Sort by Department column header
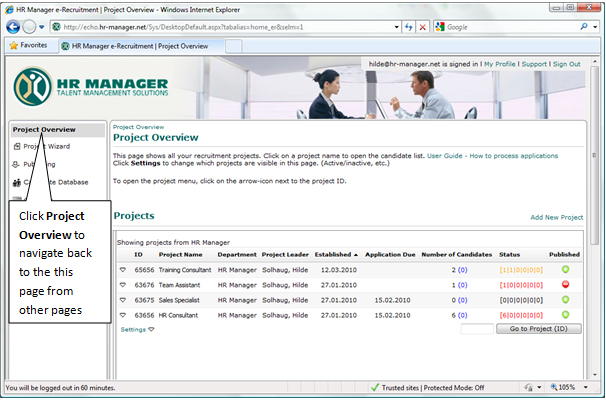Screen dimensions: 606x401 (x=237, y=255)
